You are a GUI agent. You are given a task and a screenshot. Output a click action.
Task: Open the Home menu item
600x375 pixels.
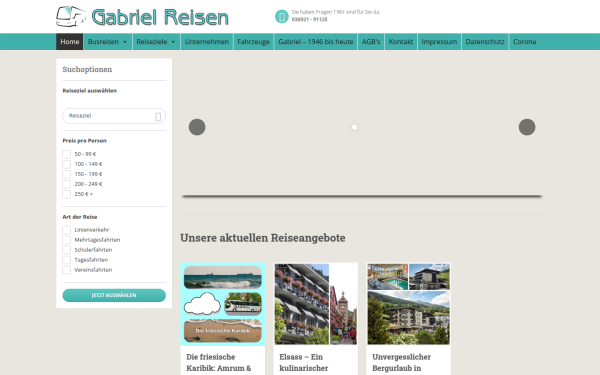point(70,42)
